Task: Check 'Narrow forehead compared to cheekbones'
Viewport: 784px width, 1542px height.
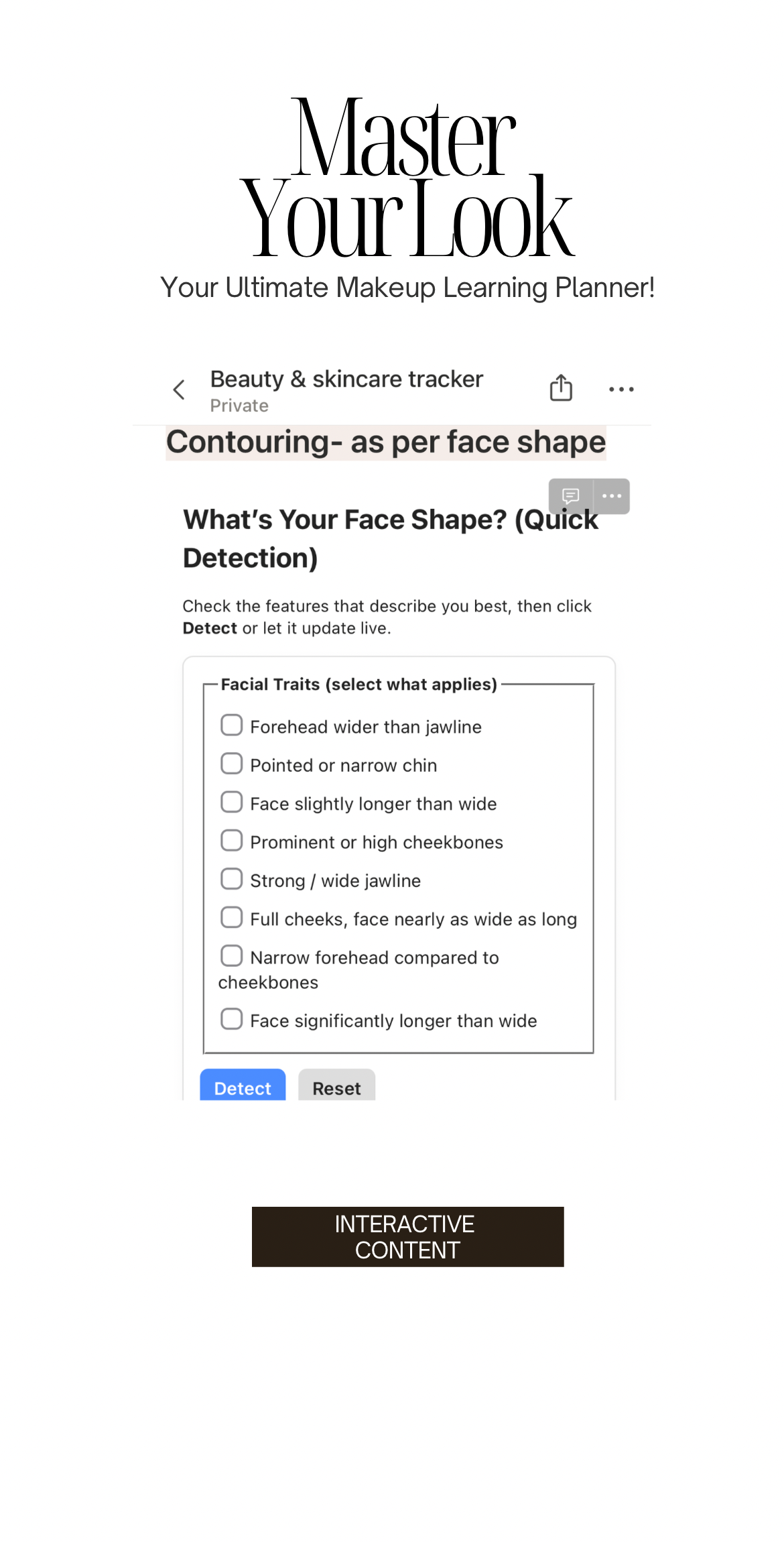Action: pos(232,956)
